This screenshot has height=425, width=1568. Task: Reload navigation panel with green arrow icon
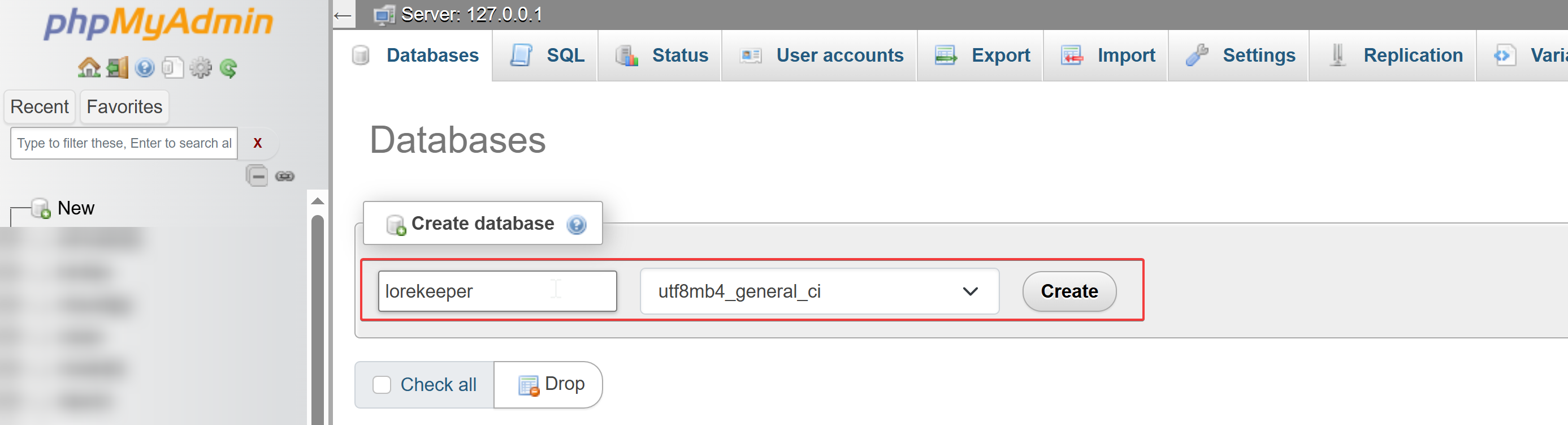229,68
